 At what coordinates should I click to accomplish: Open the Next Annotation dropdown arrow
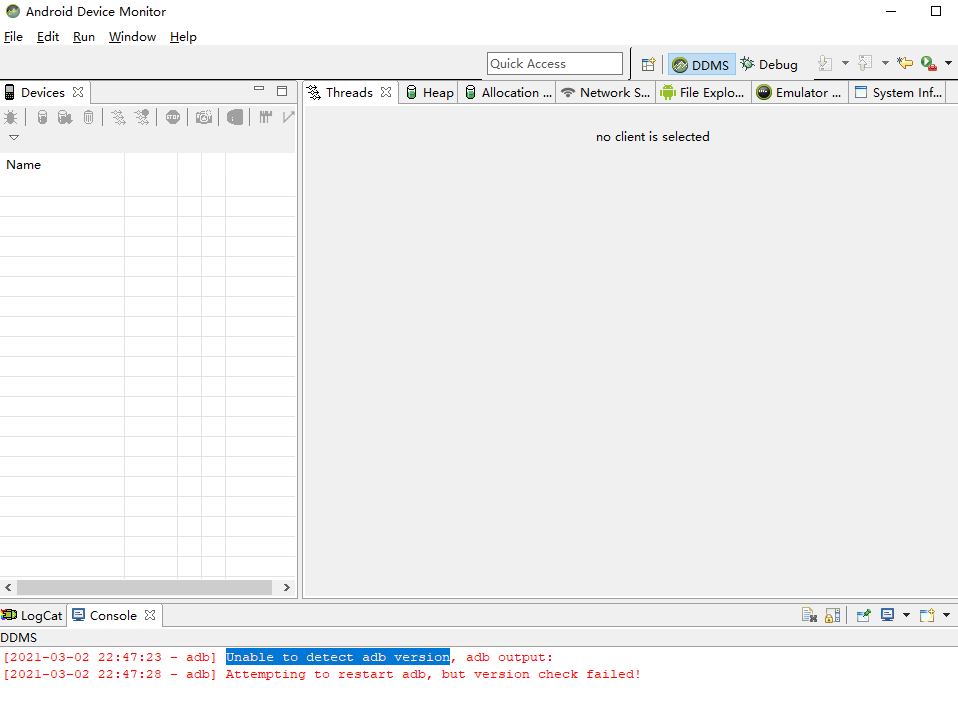point(846,63)
